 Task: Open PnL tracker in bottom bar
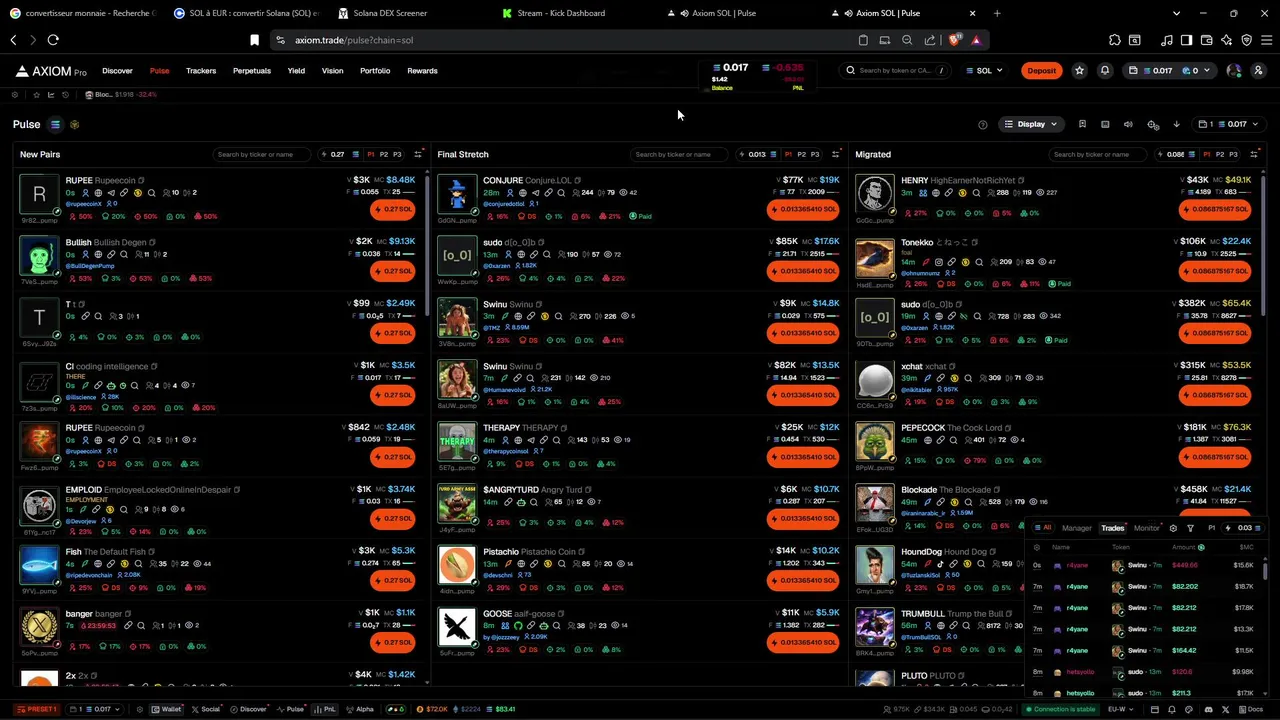click(325, 709)
